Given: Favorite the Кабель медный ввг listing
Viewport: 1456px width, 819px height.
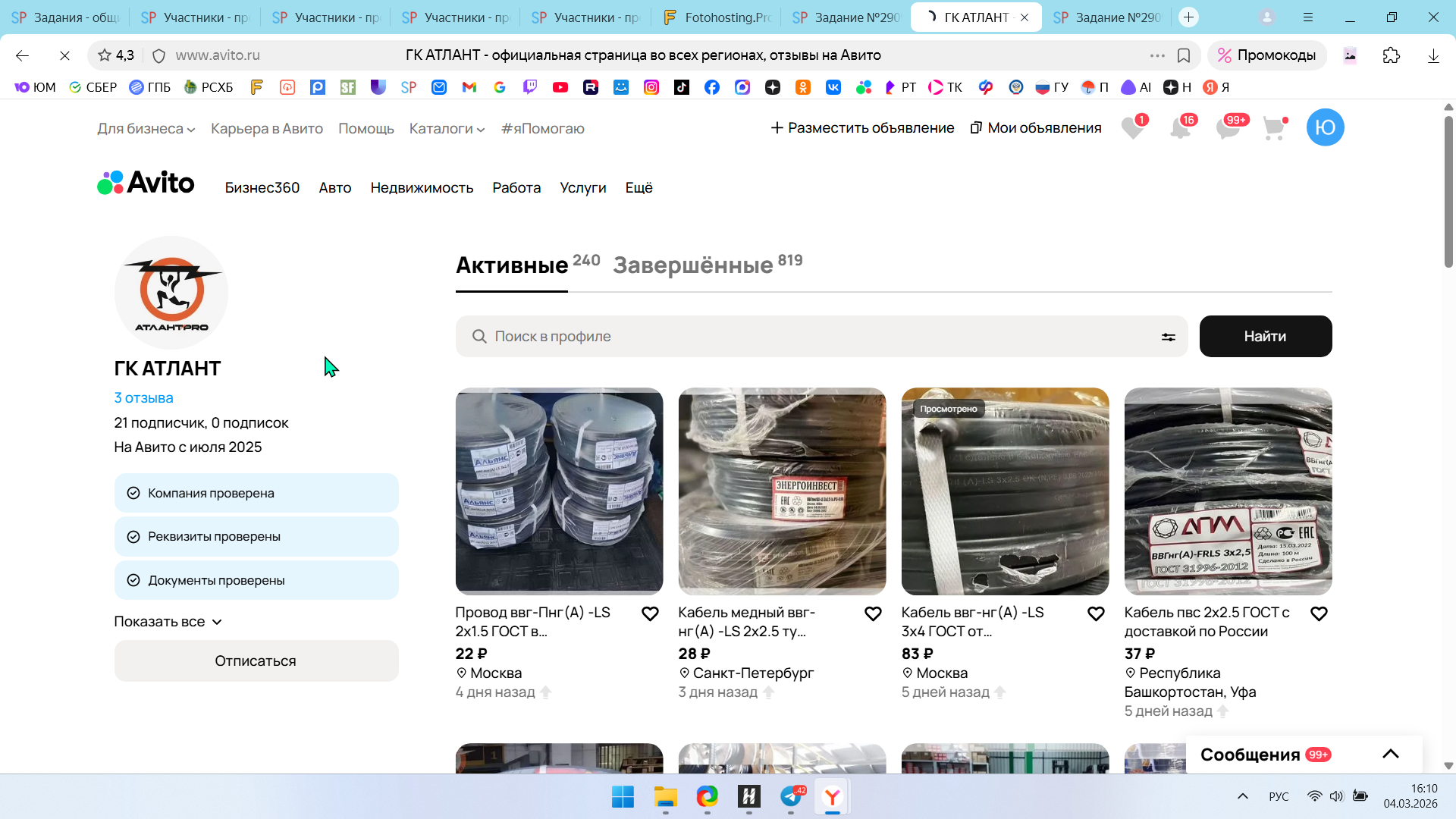Looking at the screenshot, I should click(873, 613).
